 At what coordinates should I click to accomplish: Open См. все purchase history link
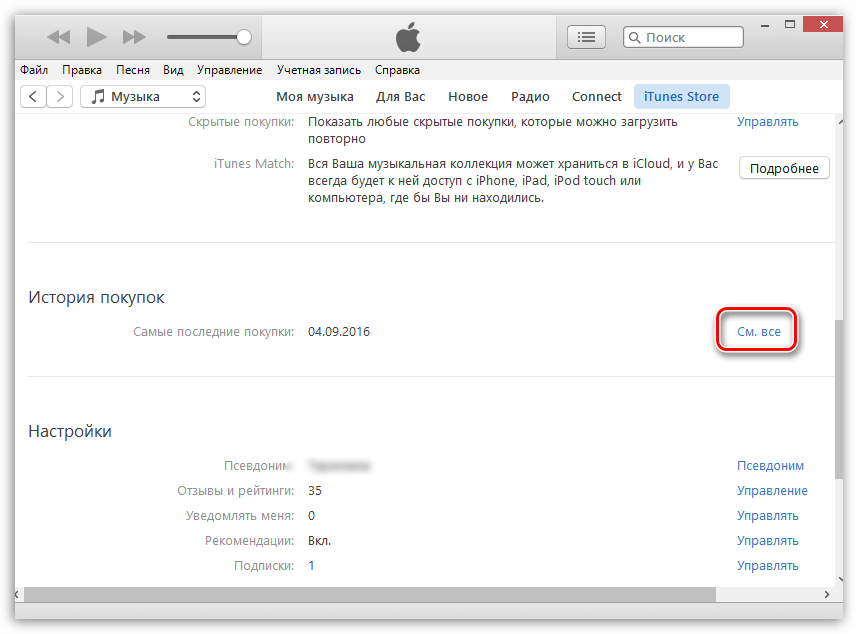[758, 331]
